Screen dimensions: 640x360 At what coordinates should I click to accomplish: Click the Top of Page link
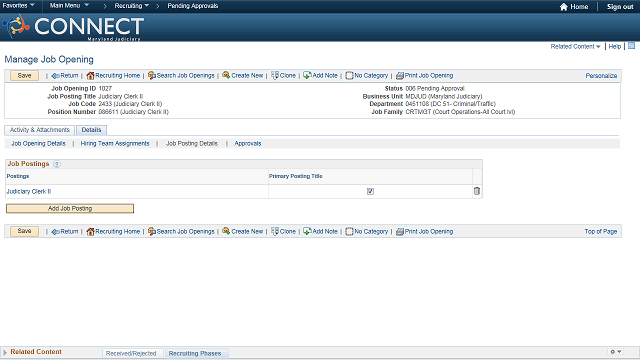click(x=601, y=231)
